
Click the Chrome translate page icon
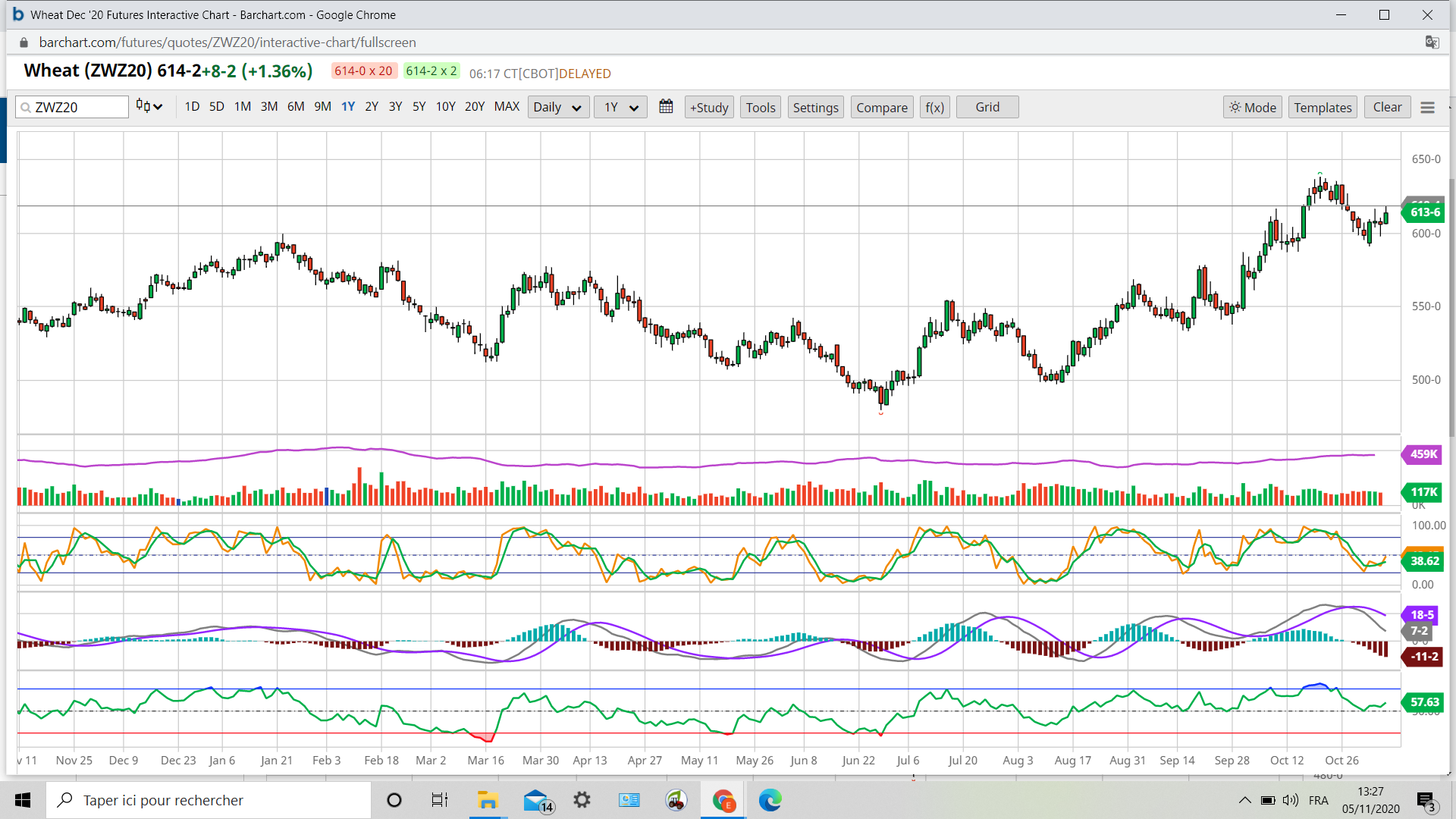[1432, 42]
